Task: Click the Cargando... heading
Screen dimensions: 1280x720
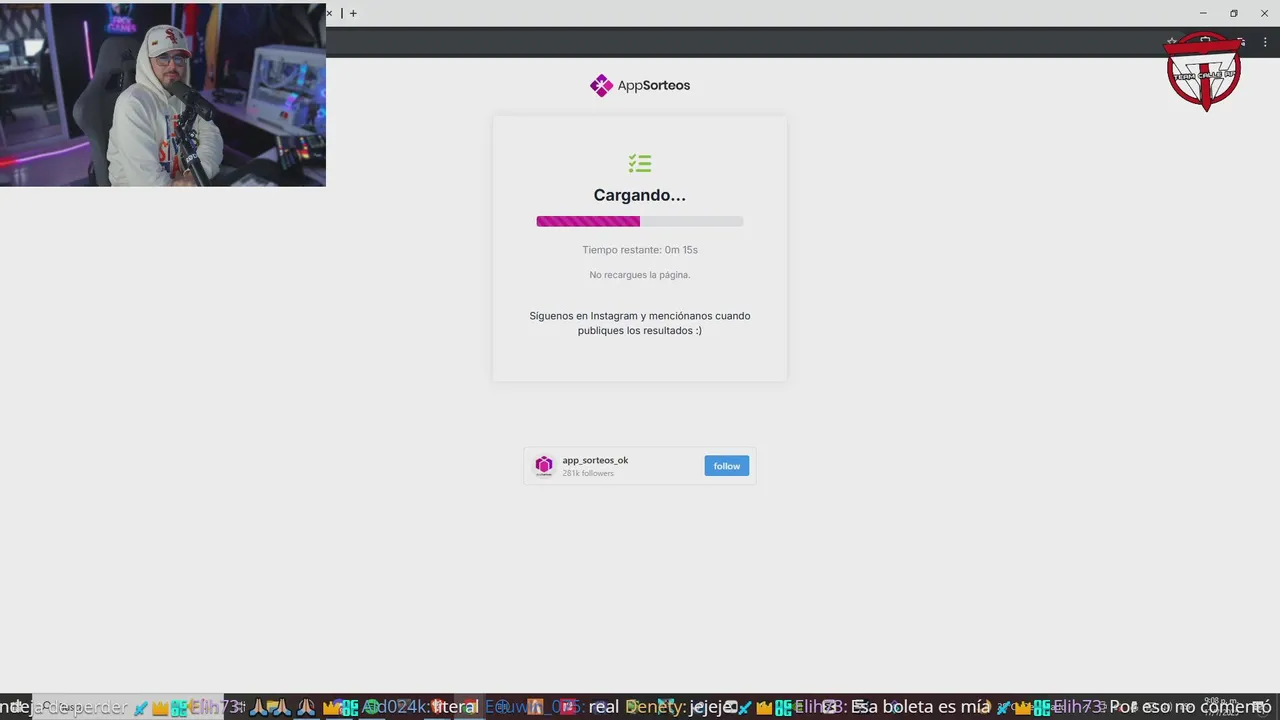Action: [640, 195]
